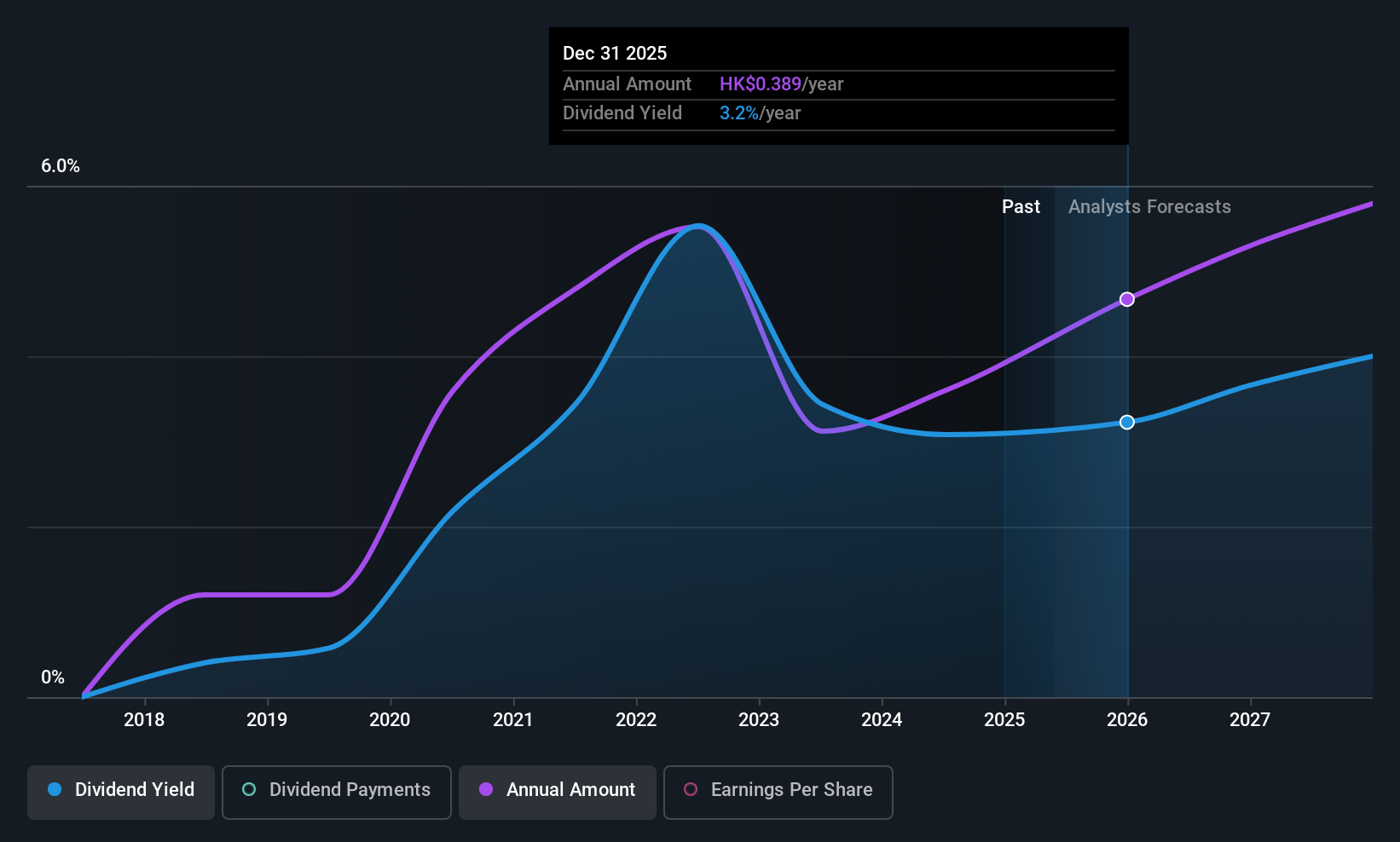Click the Past region label

click(1021, 207)
